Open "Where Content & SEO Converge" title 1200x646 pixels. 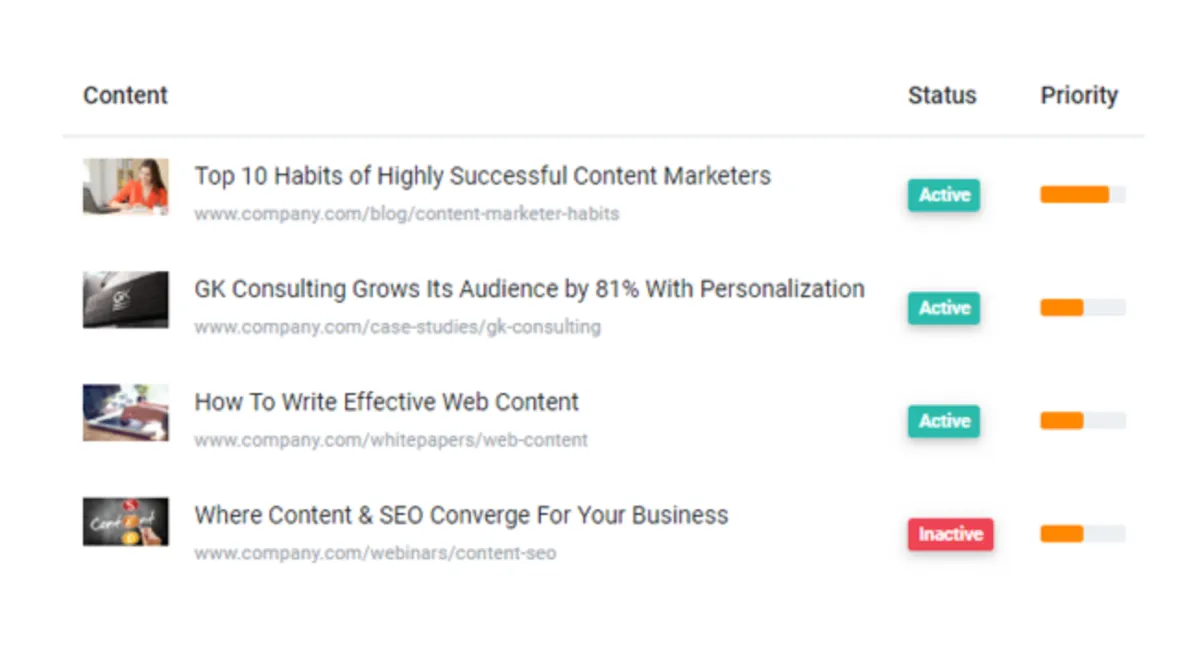(x=461, y=515)
